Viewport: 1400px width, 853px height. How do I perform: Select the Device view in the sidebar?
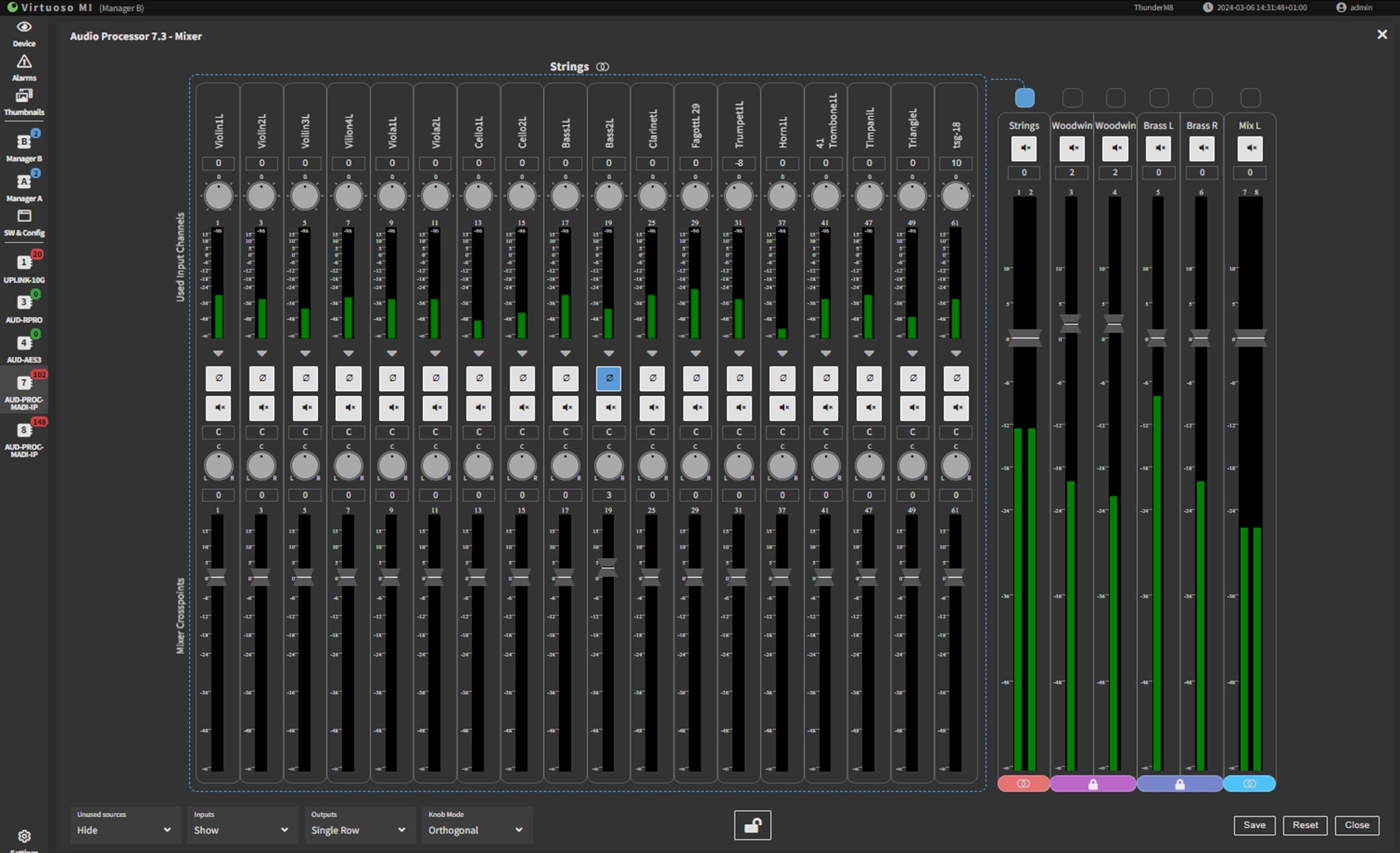pos(24,32)
